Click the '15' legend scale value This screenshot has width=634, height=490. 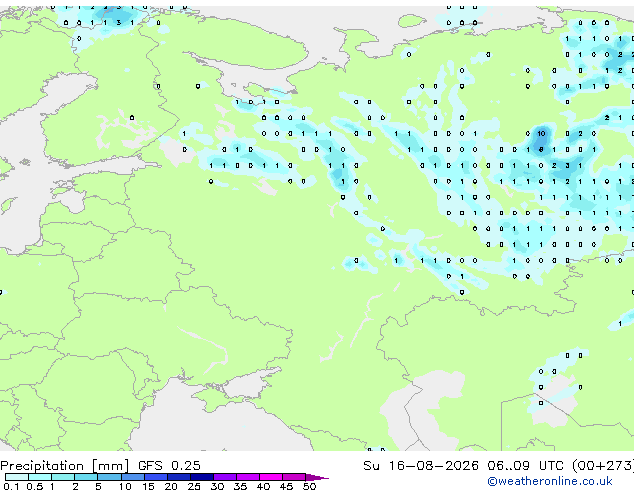point(148,486)
